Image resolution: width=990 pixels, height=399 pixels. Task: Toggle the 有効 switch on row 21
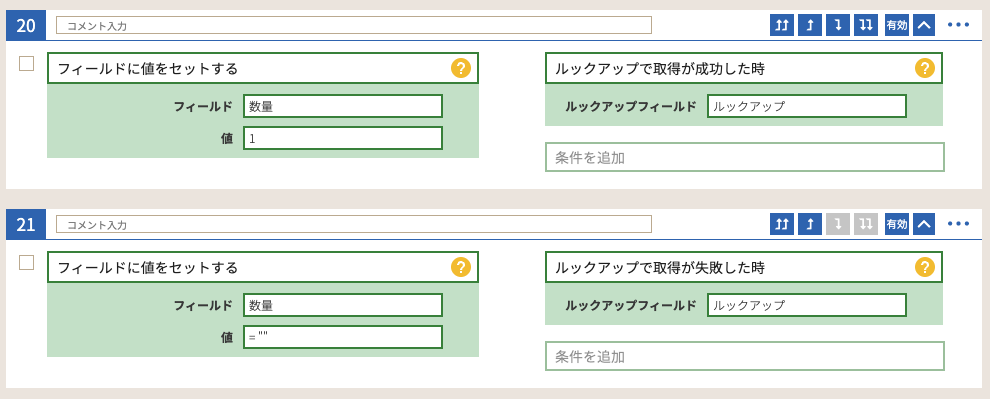tap(897, 224)
